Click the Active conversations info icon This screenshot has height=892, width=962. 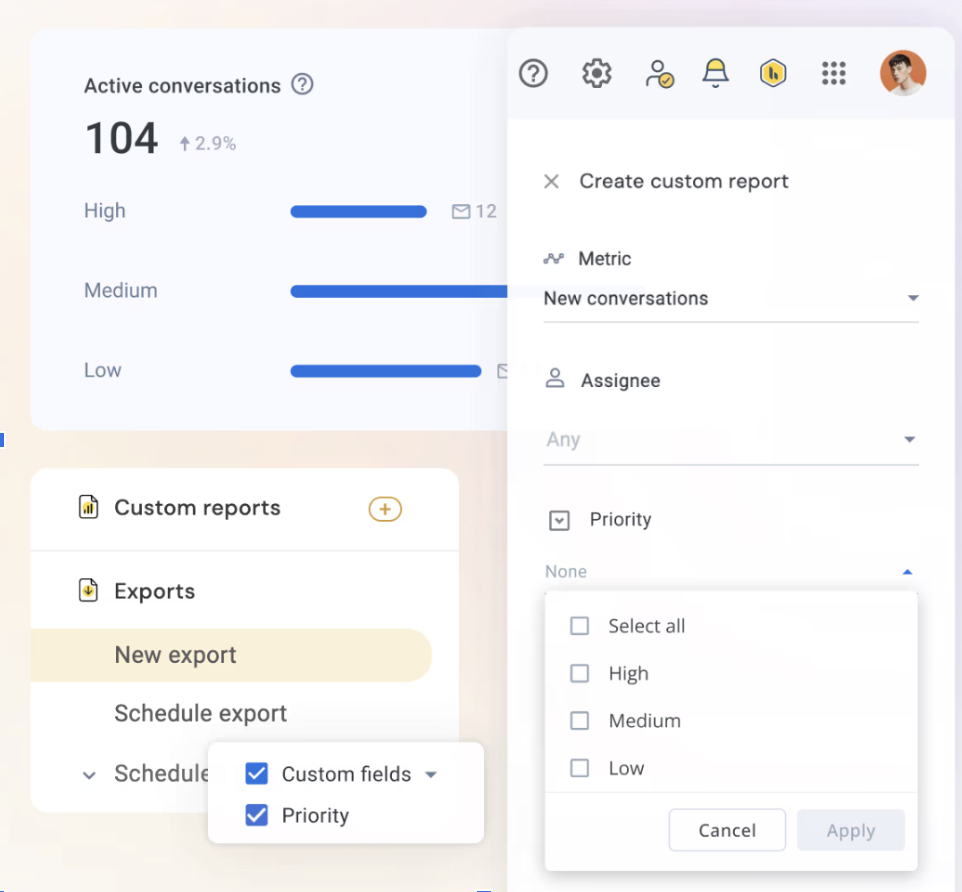(302, 85)
